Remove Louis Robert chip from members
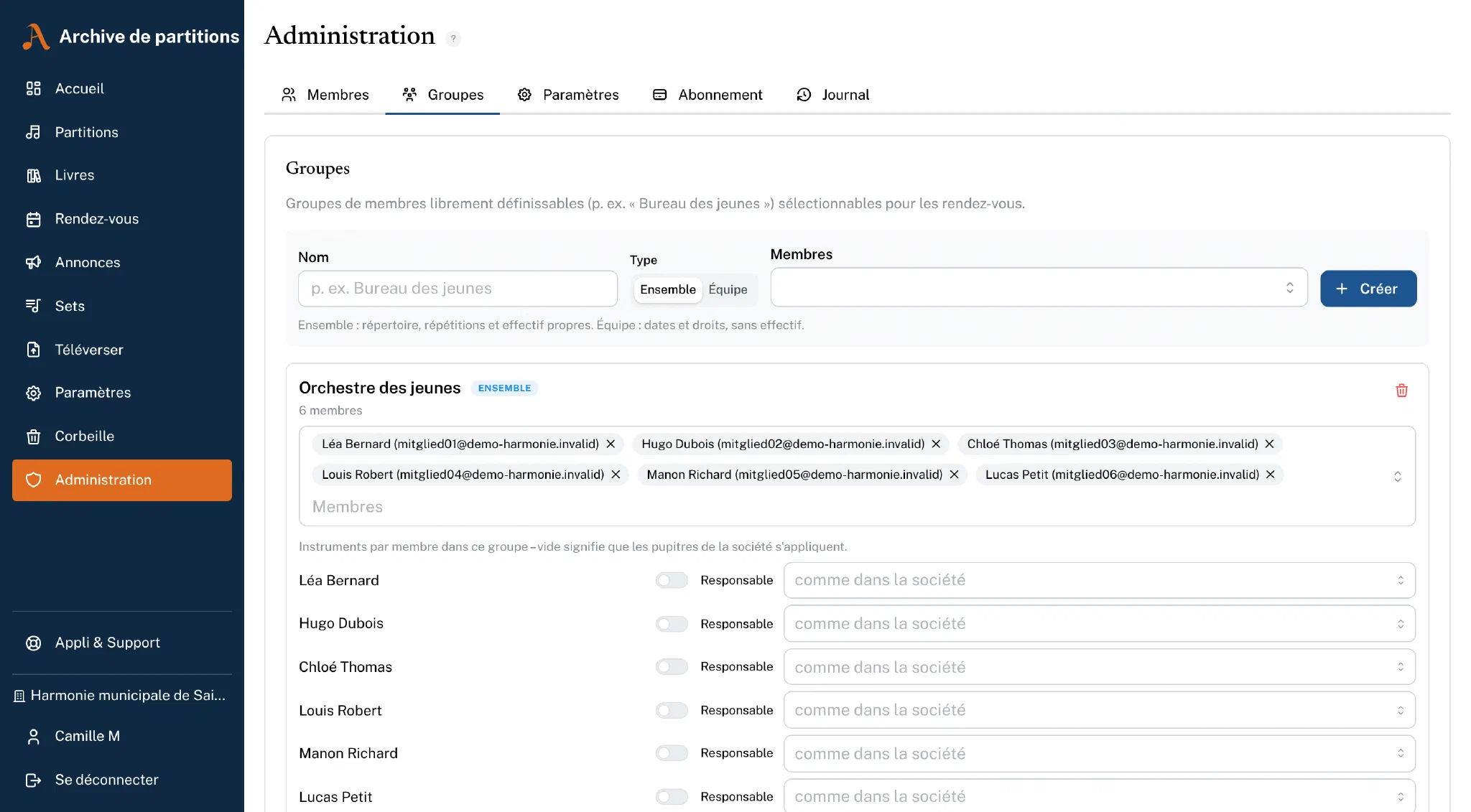 tap(616, 475)
